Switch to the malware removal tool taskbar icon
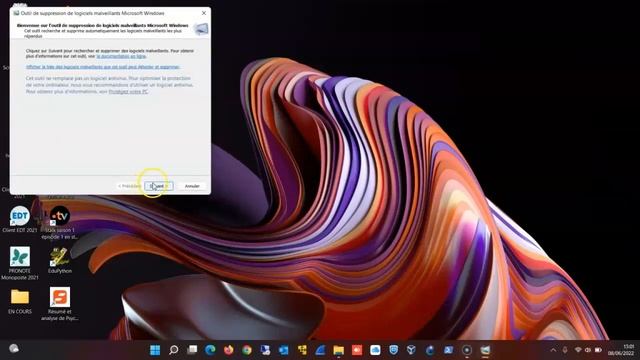The height and width of the screenshot is (360, 640). pyautogui.click(x=485, y=350)
